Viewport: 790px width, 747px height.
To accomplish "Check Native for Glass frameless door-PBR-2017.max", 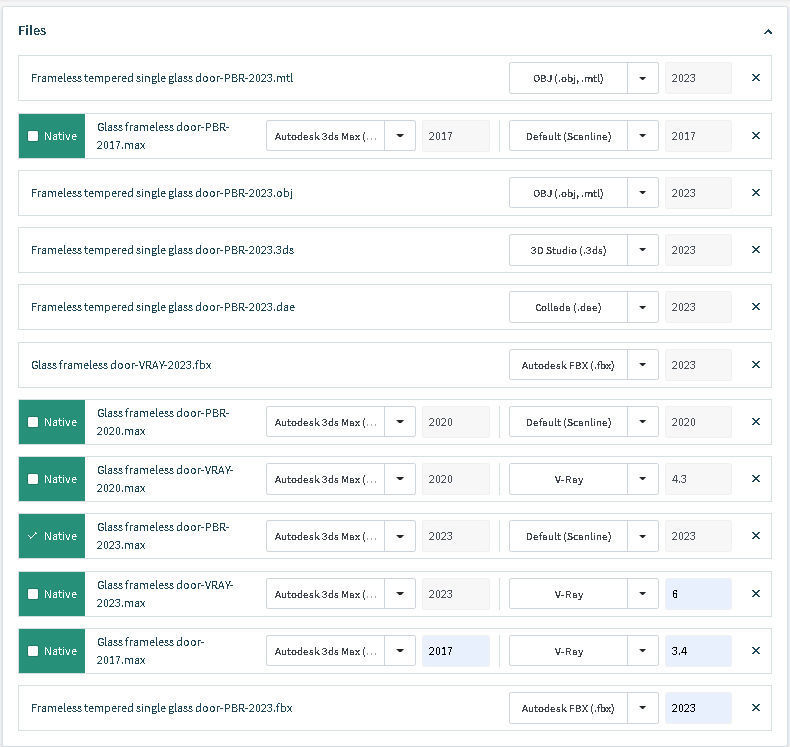I will tap(34, 136).
